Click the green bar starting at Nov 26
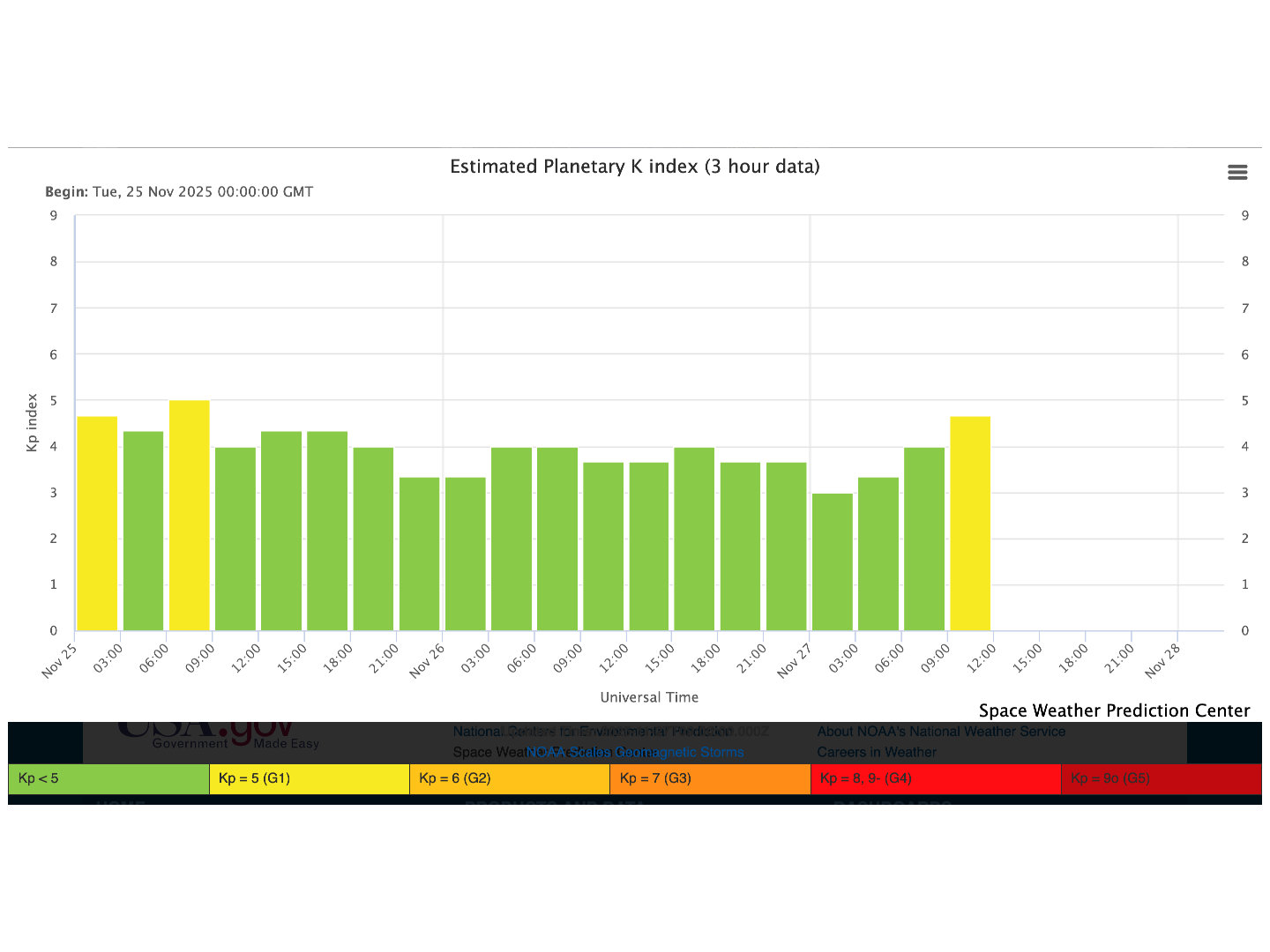1270x952 pixels. point(466,554)
